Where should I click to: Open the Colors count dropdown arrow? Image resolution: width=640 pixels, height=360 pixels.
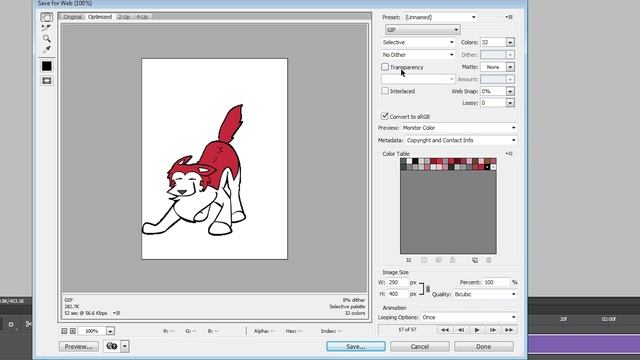point(510,42)
